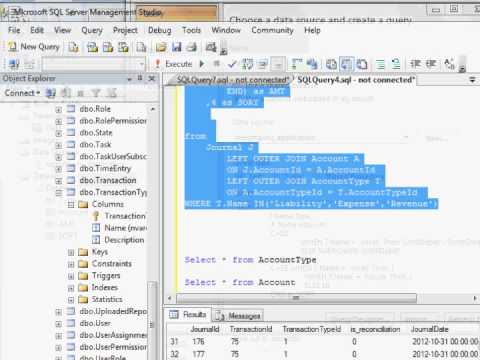The height and width of the screenshot is (360, 480).
Task: Click the Save file disk icon
Action: (176, 47)
